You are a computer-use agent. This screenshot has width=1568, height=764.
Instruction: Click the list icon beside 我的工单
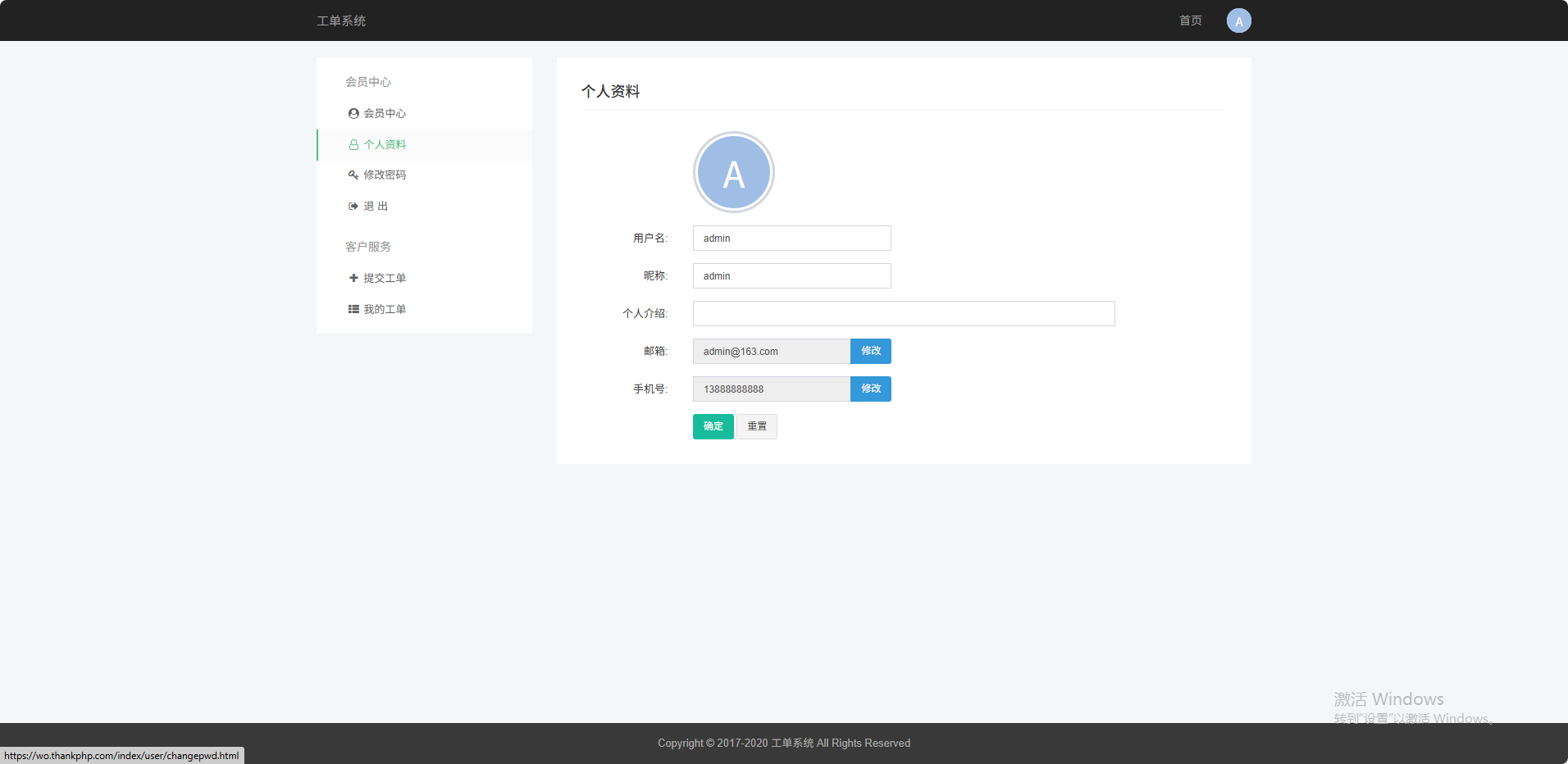point(353,310)
